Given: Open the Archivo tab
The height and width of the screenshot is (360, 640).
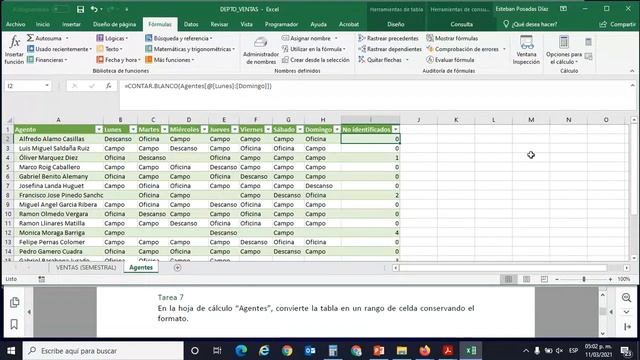Looking at the screenshot, I should [x=16, y=24].
